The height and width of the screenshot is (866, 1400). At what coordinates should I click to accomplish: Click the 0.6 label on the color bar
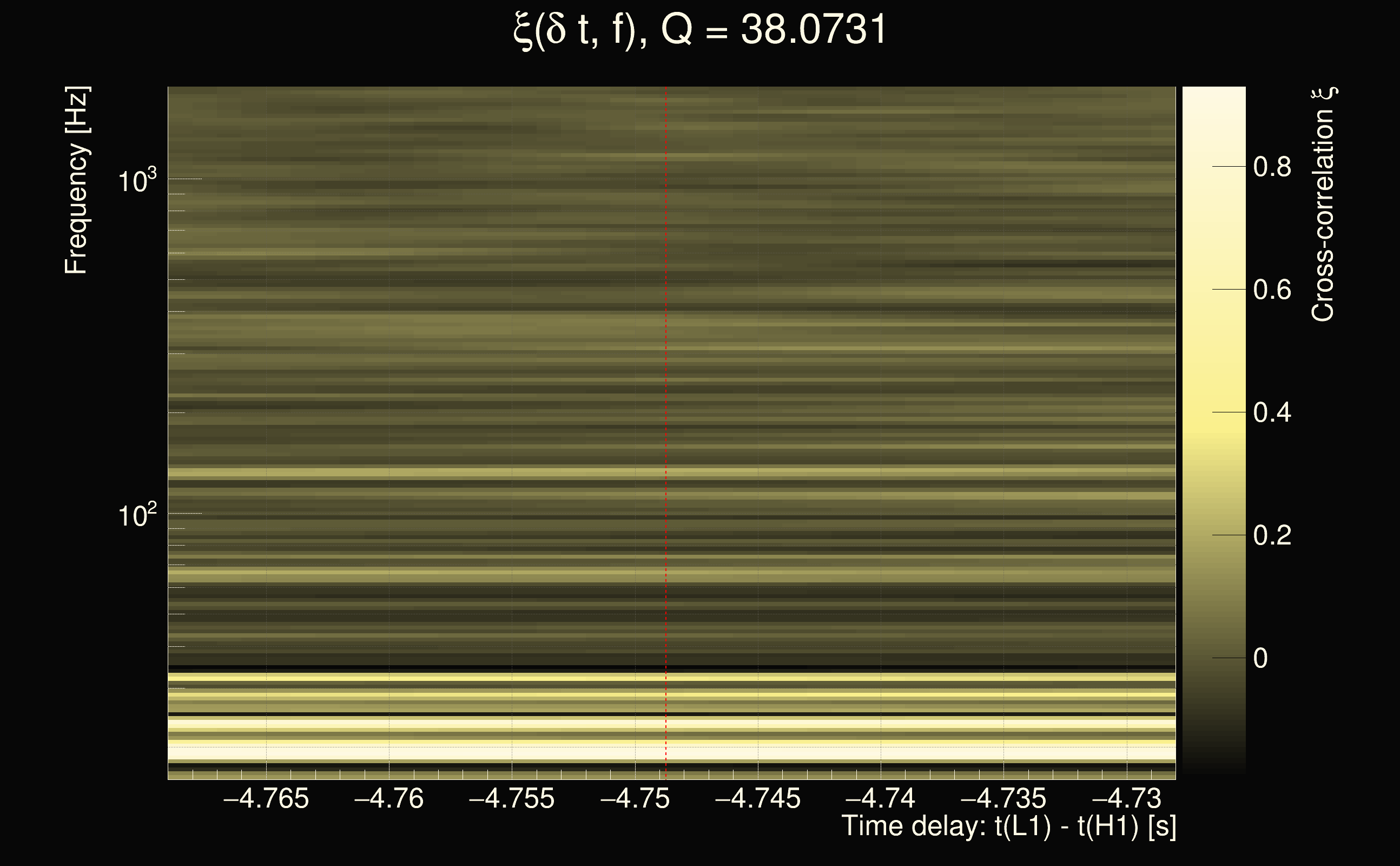[x=1272, y=290]
